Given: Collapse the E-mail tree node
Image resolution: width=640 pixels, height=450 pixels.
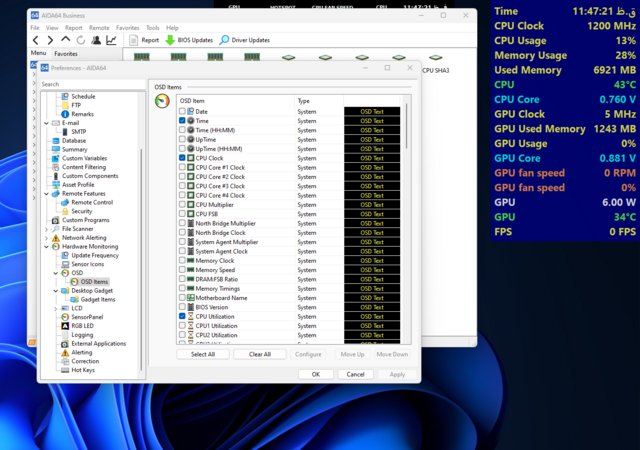Looking at the screenshot, I should (47, 123).
